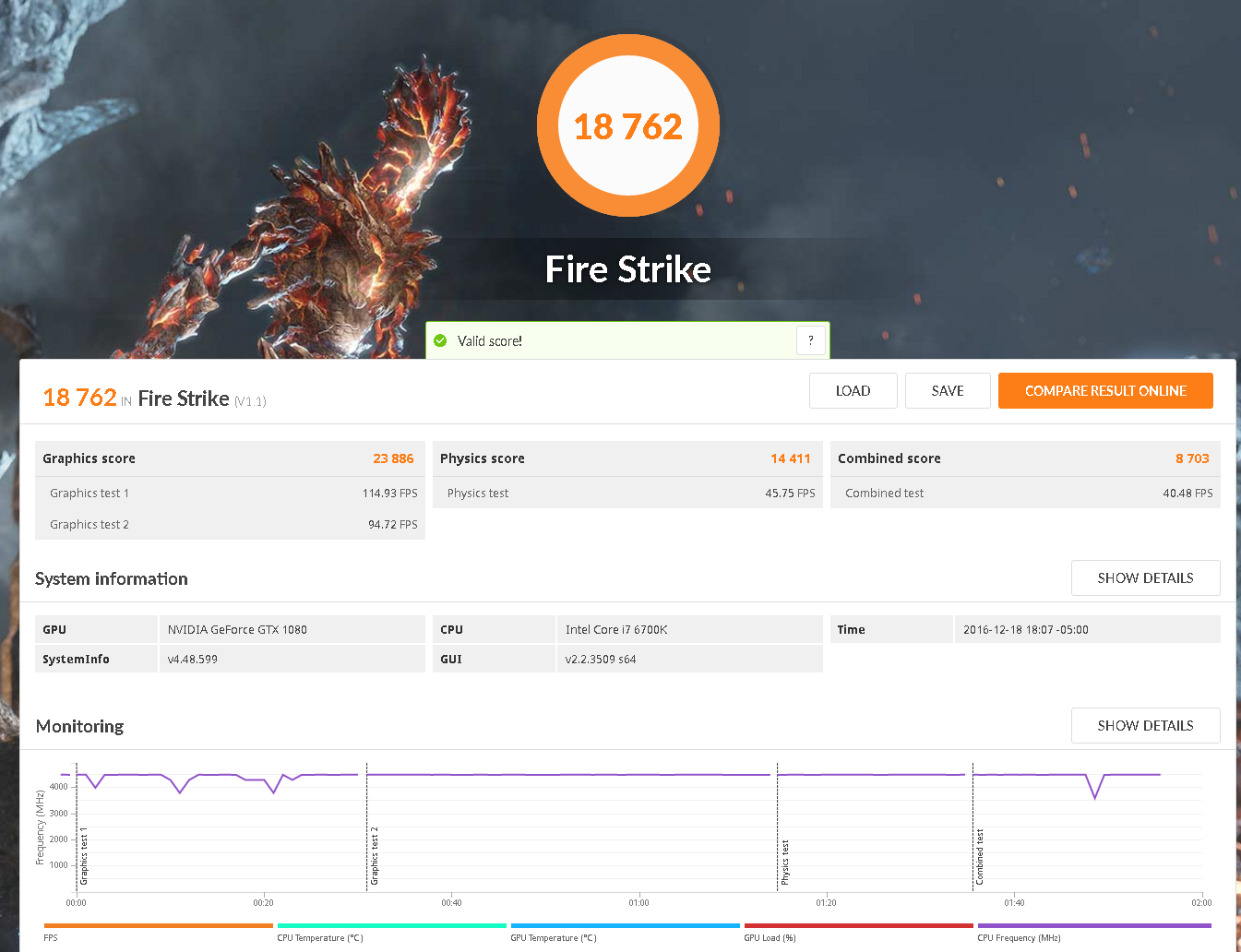Screen dimensions: 1241x952
Task: Click the GPU Temperature (°C) legend label
Action: 554,938
